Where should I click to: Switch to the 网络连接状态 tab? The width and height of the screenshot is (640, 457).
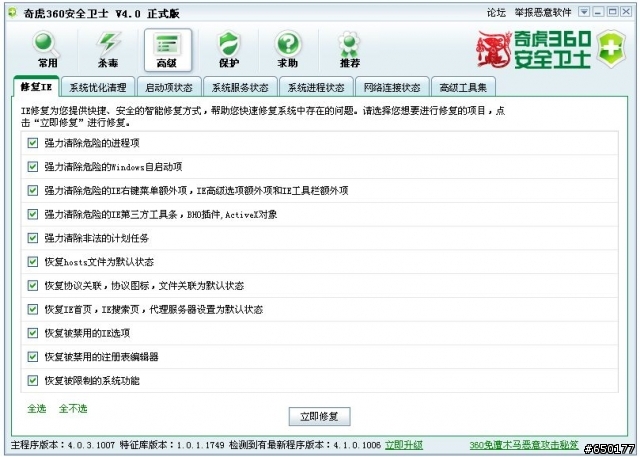pos(392,87)
